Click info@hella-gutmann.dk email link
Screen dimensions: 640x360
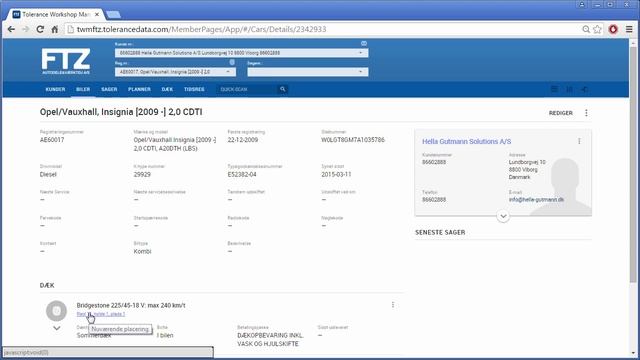pos(536,200)
